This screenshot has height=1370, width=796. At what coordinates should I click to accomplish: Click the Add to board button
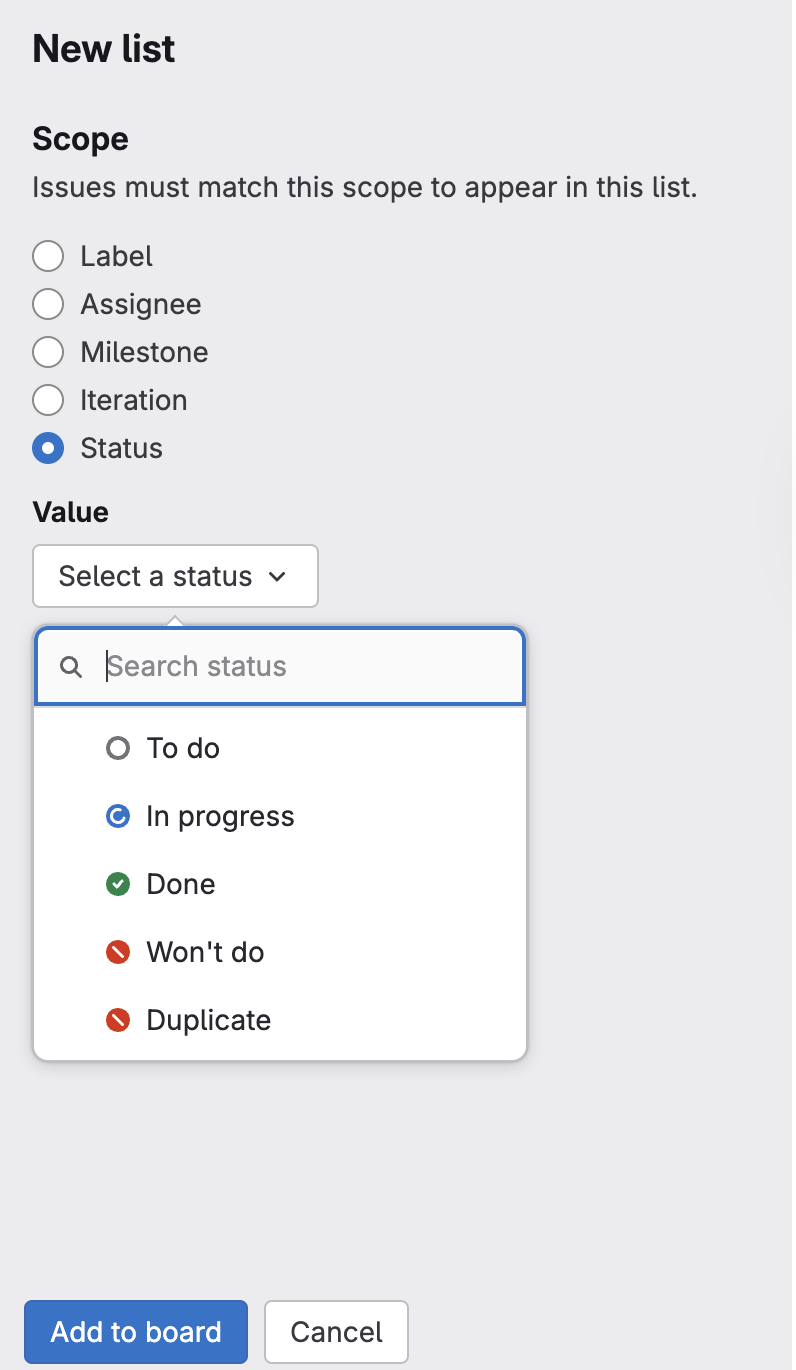pyautogui.click(x=135, y=1331)
